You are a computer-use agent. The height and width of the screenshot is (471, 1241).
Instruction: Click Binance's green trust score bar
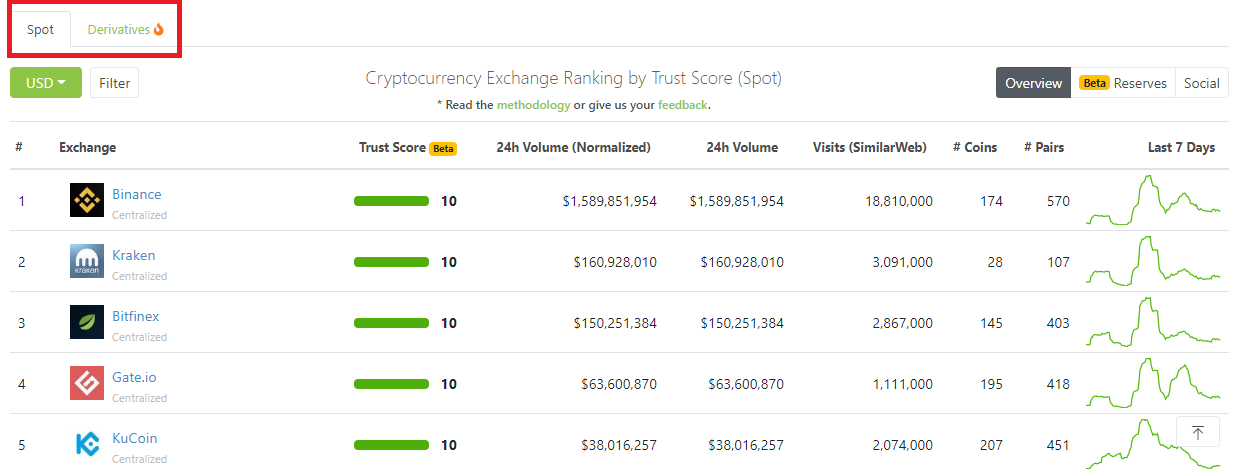(x=391, y=201)
